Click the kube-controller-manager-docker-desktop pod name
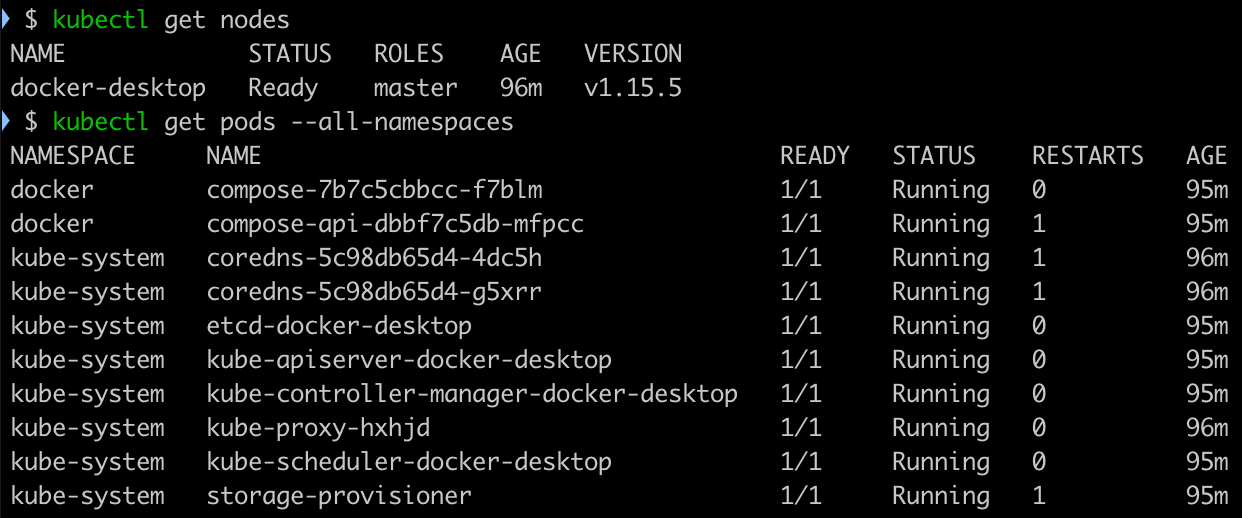1242x518 pixels. [472, 394]
